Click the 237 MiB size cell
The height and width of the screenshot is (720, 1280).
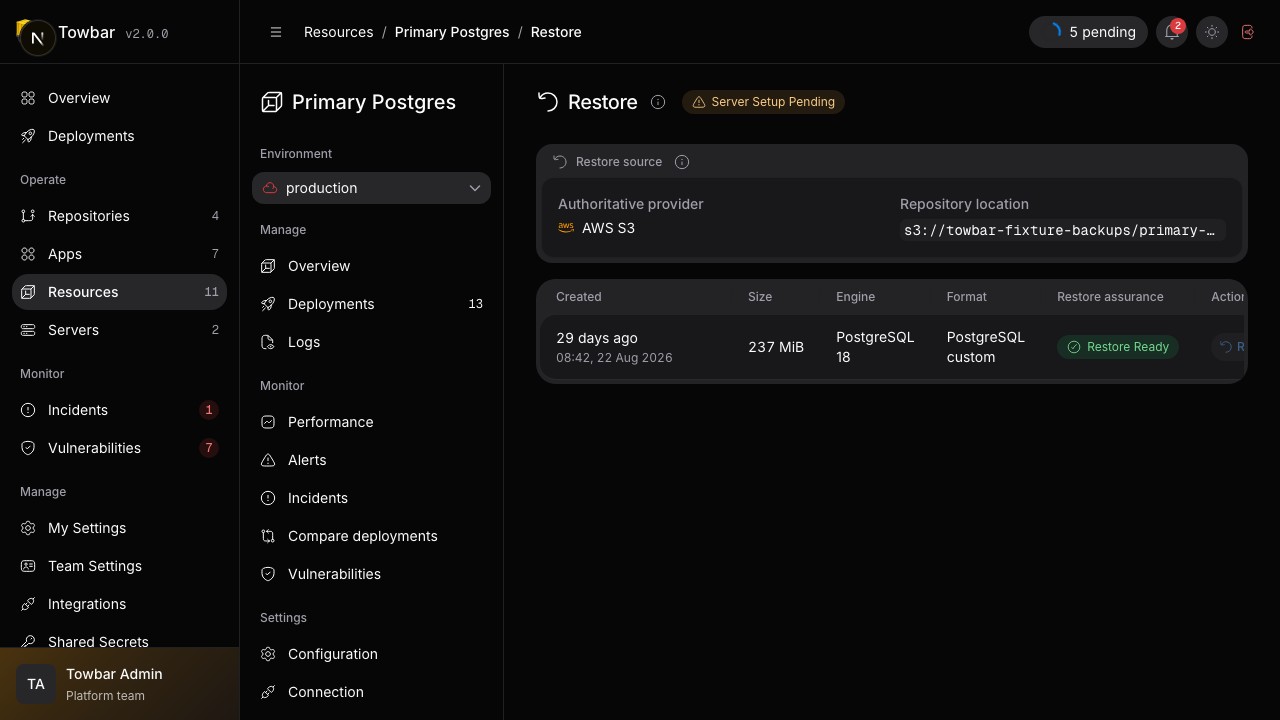pyautogui.click(x=776, y=347)
